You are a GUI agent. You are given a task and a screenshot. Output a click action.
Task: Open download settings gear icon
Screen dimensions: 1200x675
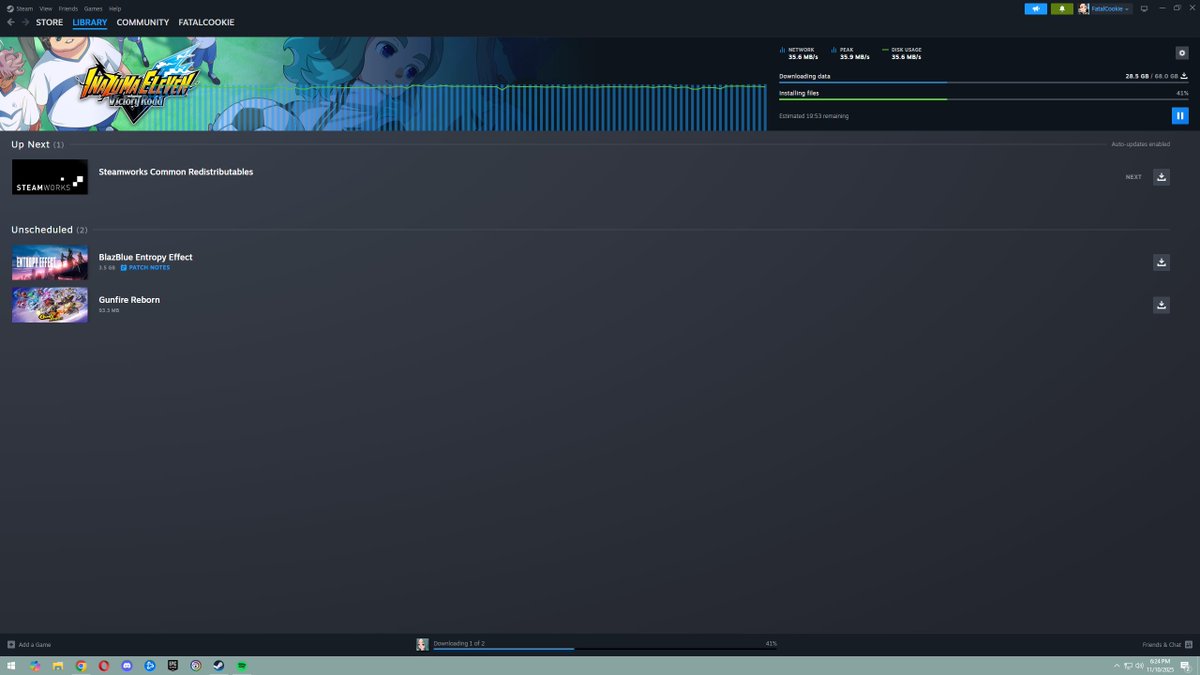(1181, 53)
